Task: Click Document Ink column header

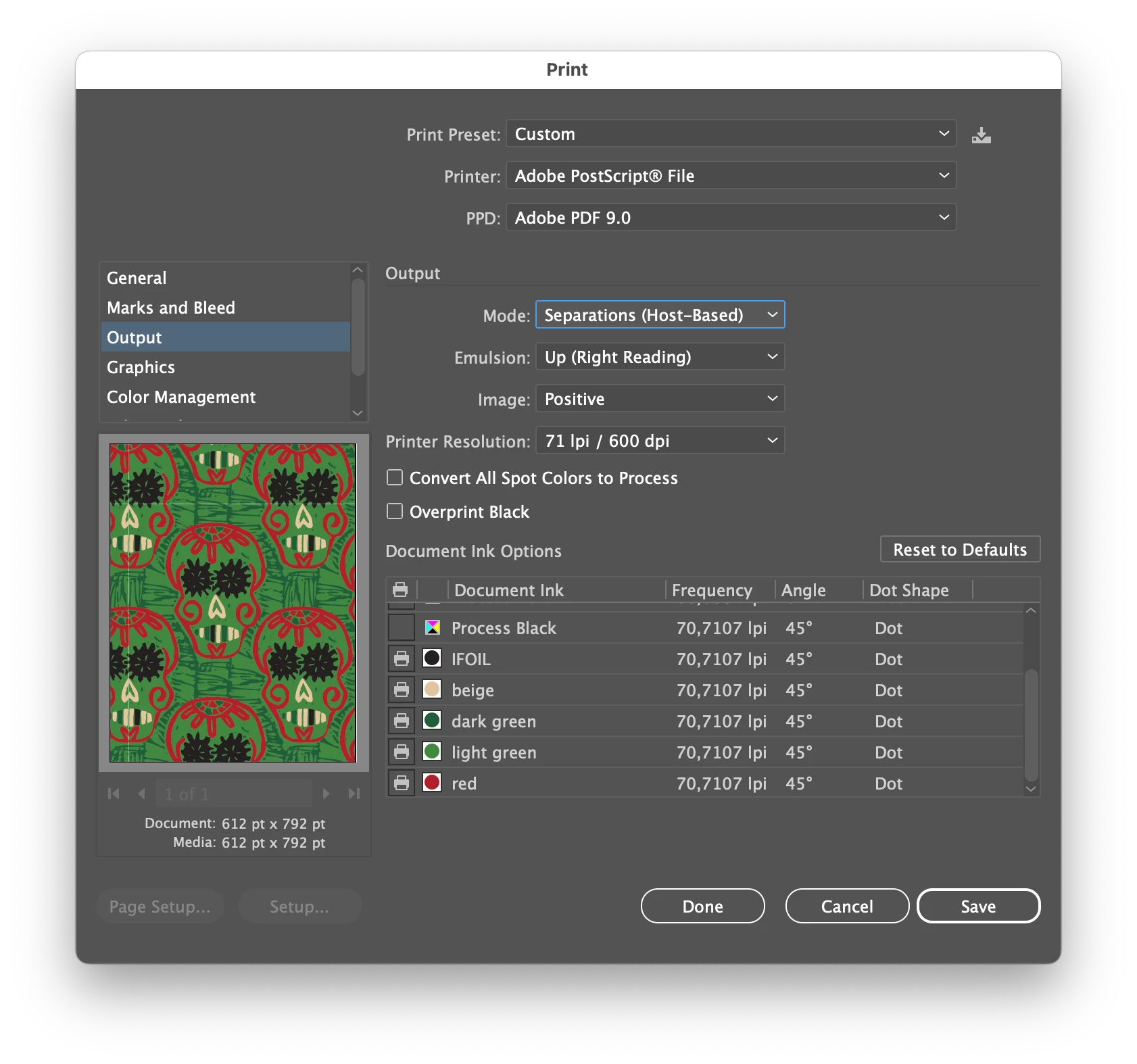Action: point(508,590)
